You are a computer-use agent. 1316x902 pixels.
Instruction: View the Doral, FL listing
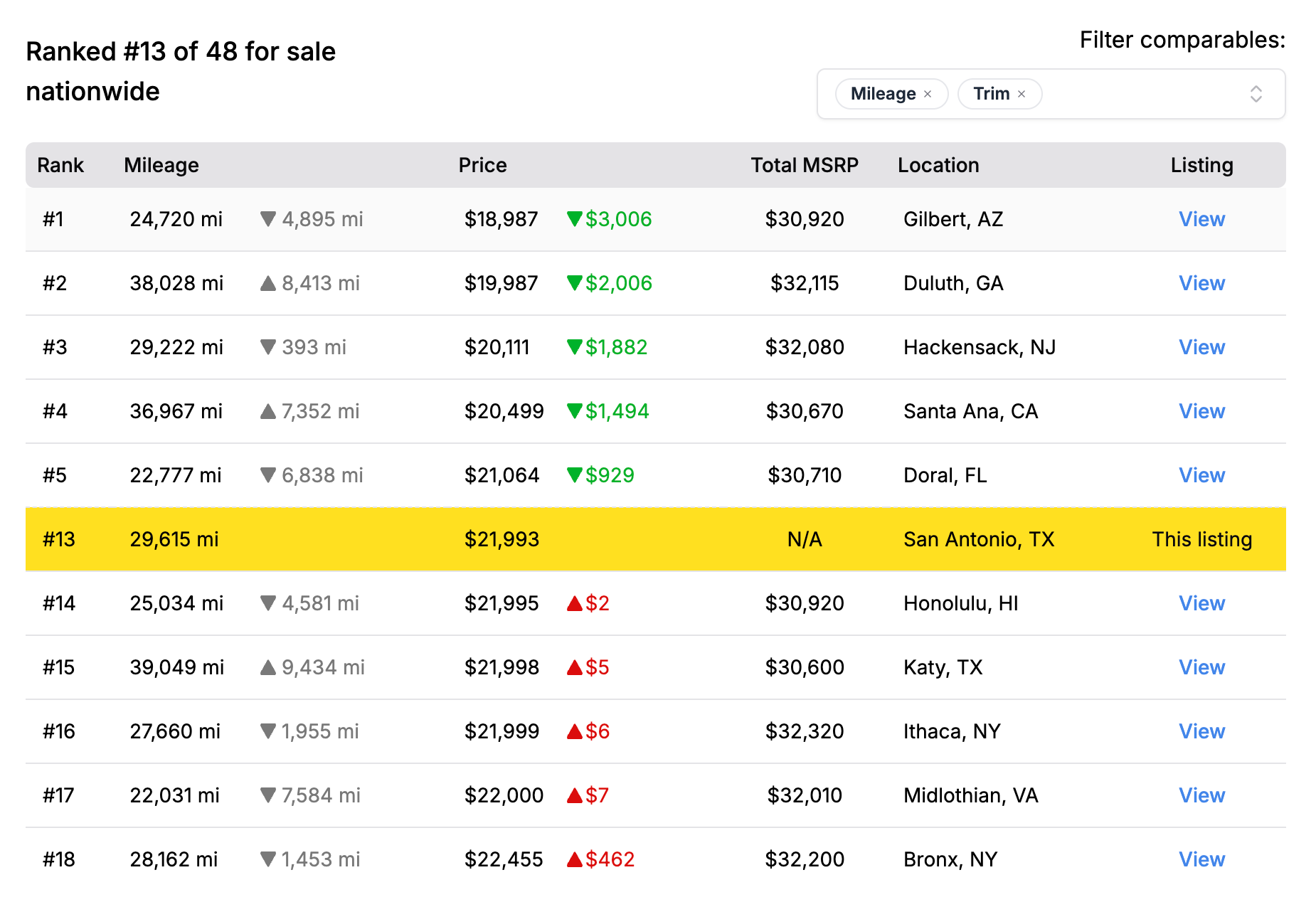(x=1201, y=475)
